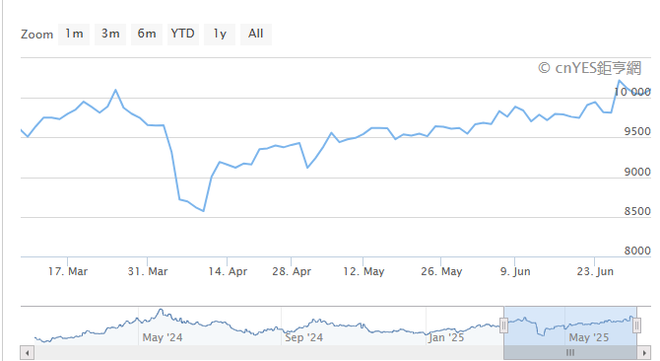Click the chart's April low point near 8500
The width and height of the screenshot is (660, 361).
(204, 211)
